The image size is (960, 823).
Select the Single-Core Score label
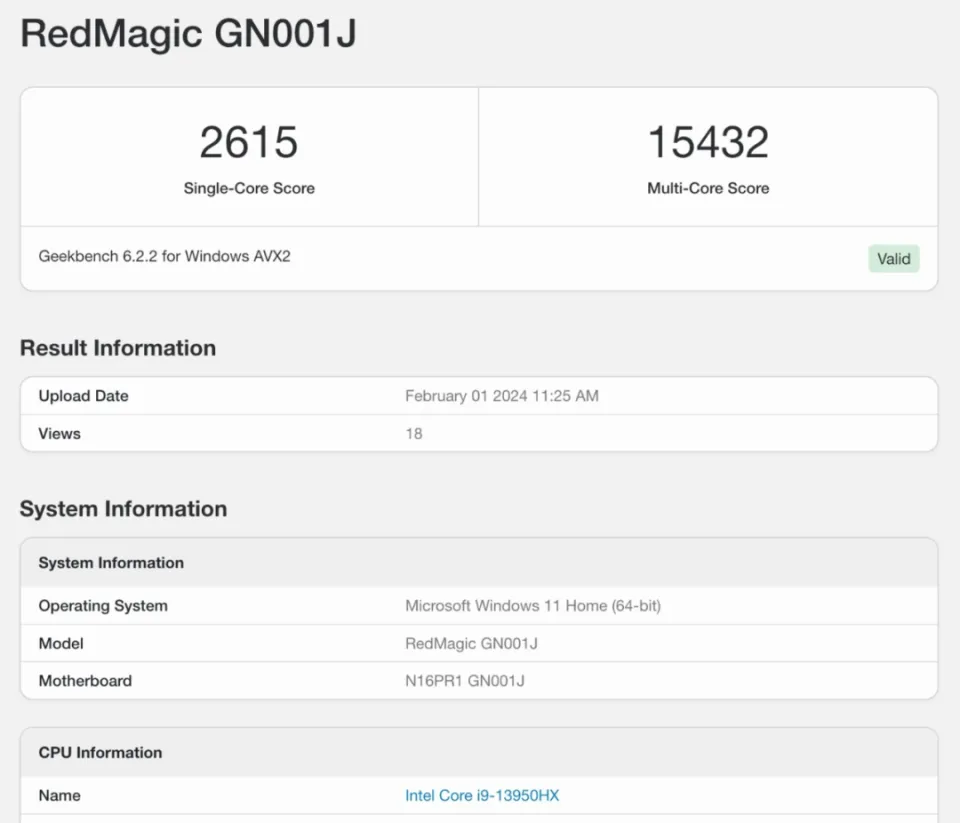pos(249,188)
